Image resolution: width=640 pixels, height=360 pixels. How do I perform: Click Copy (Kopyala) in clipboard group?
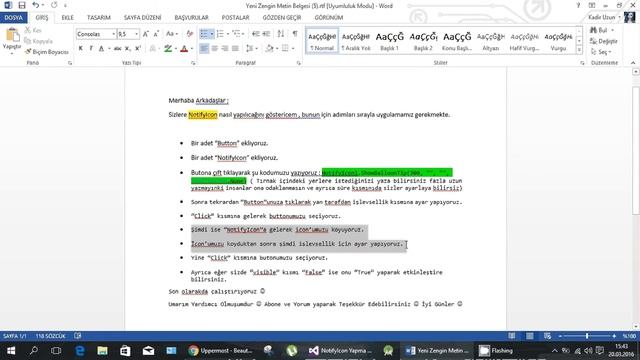click(x=38, y=41)
